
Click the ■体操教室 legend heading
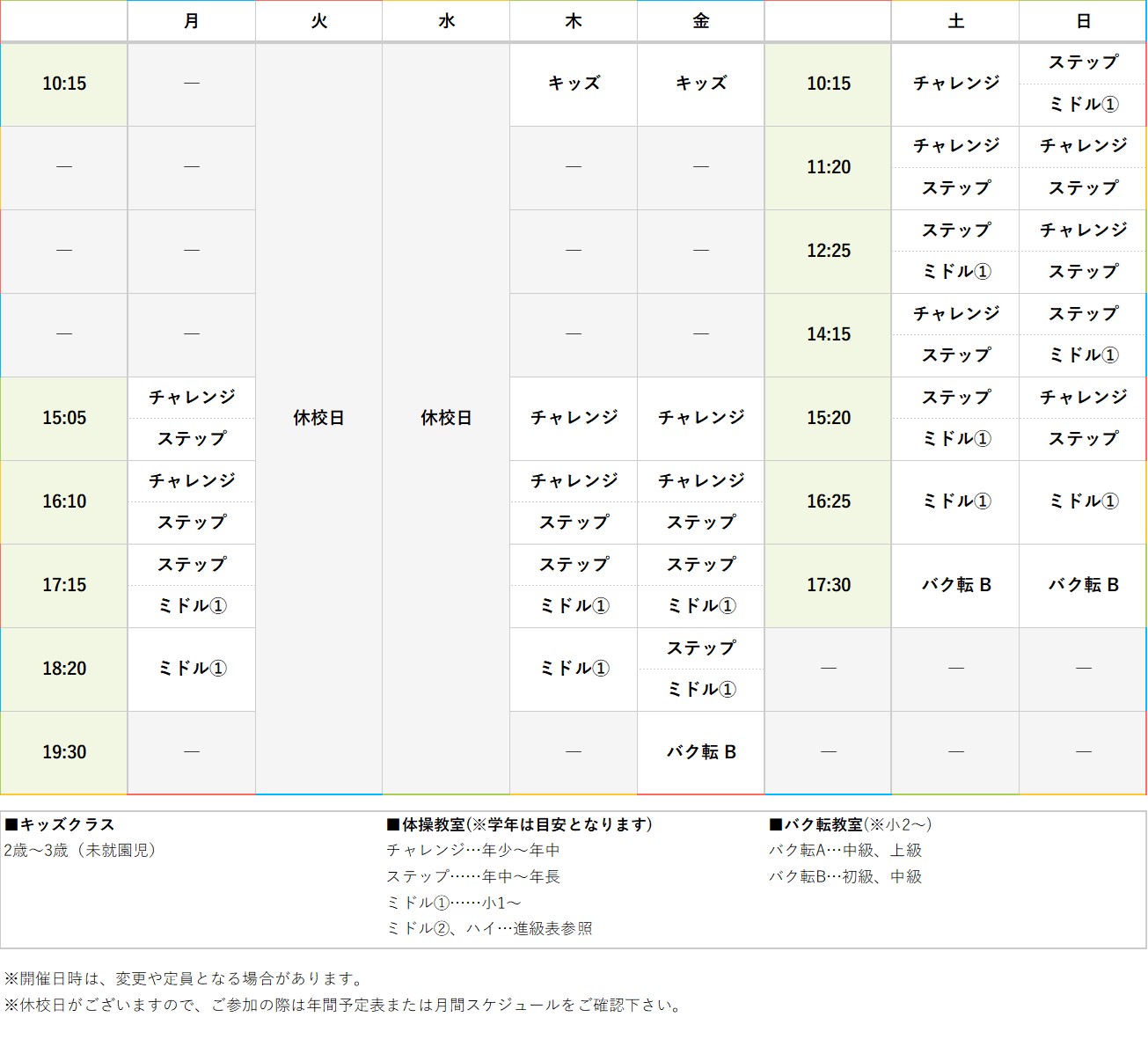(517, 825)
